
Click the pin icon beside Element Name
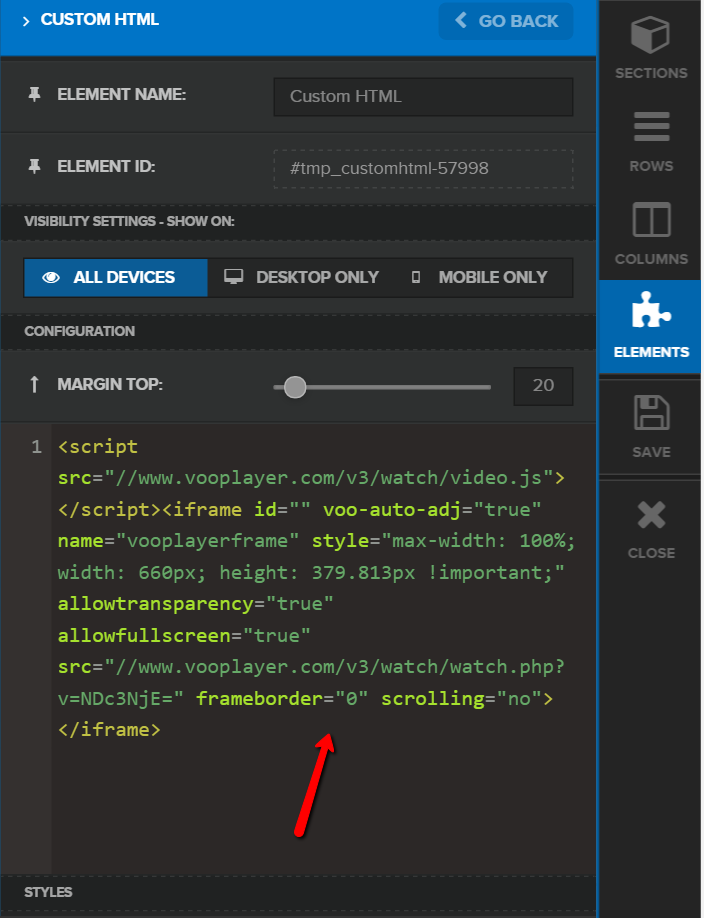[35, 94]
